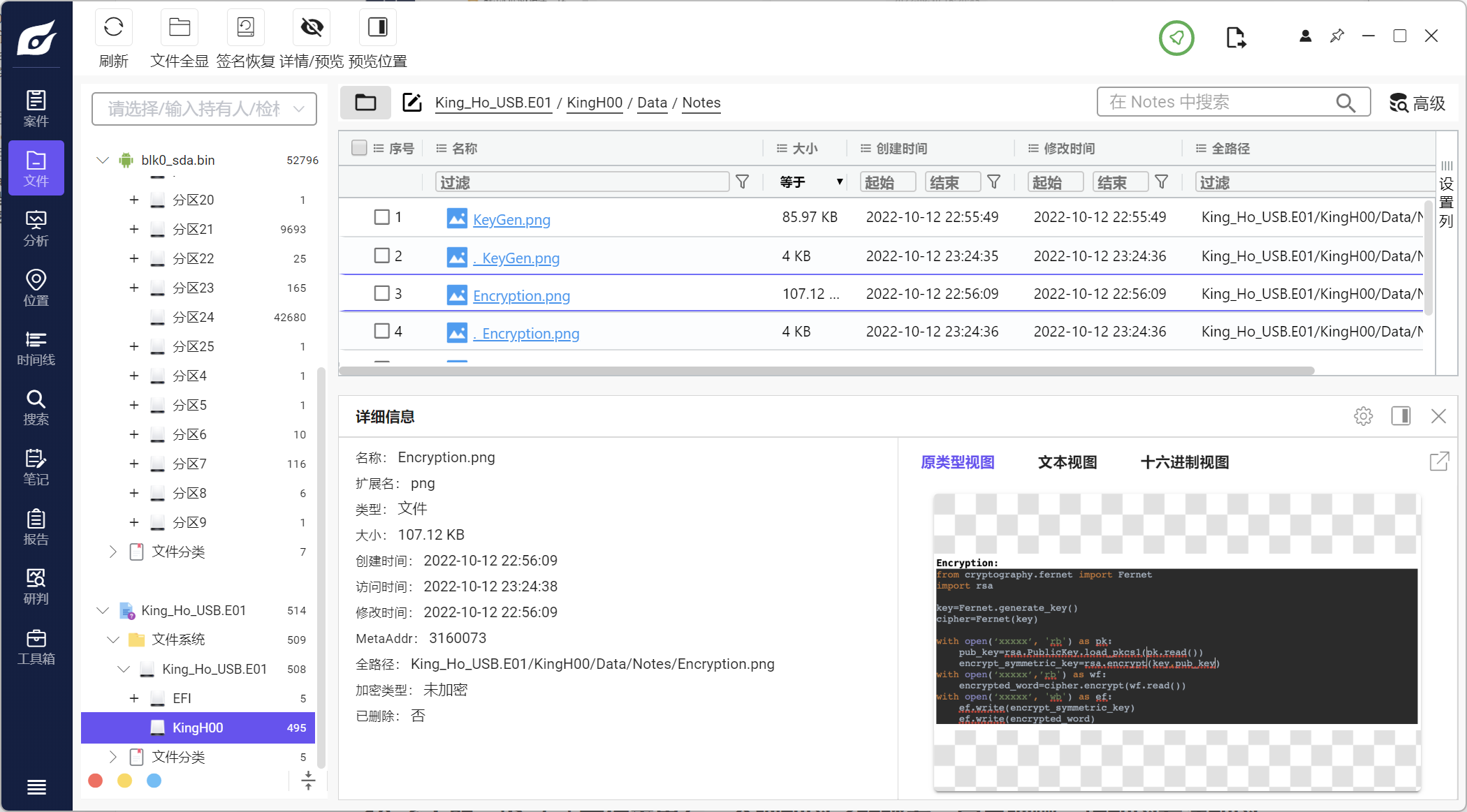Image resolution: width=1467 pixels, height=812 pixels.
Task: Click the collapse tree icon at bottom
Action: pyautogui.click(x=308, y=781)
